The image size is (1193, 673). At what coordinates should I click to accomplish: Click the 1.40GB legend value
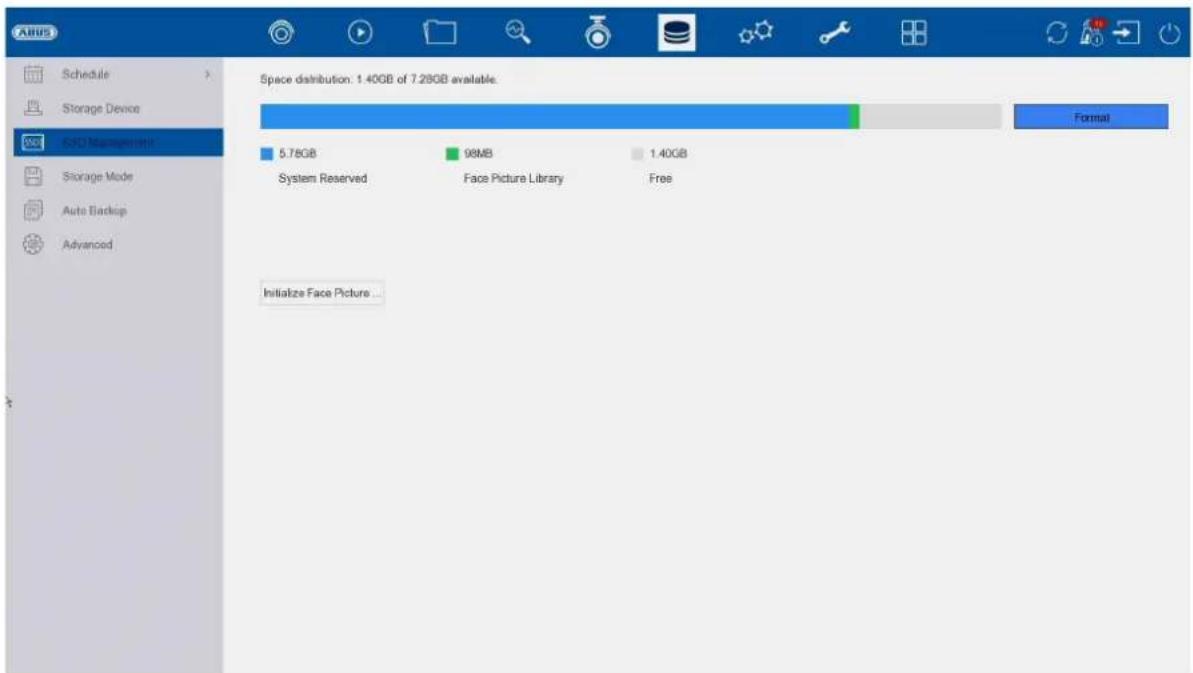668,154
